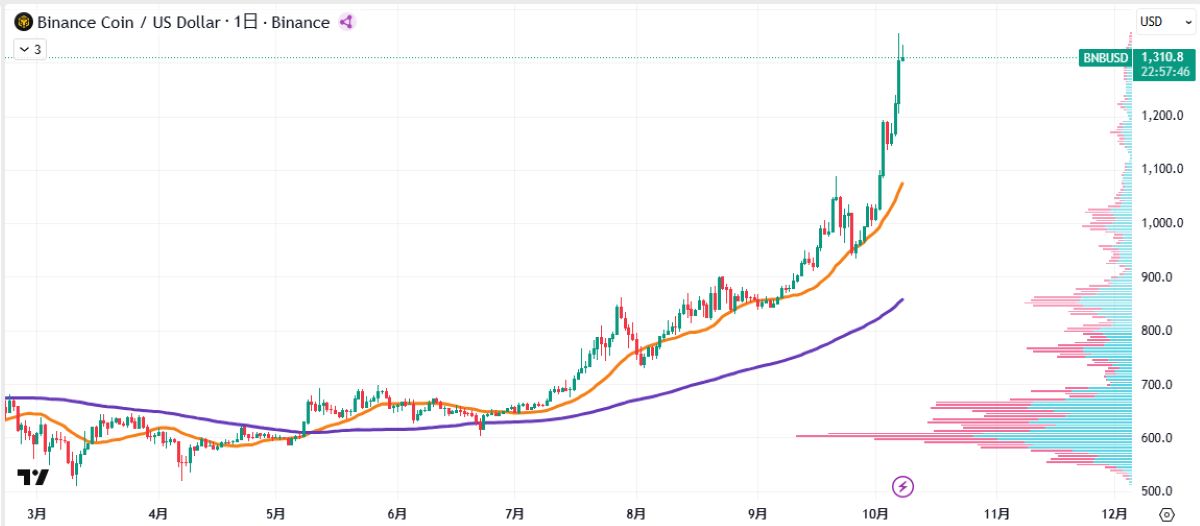Click the TradingView logo in the chart corner
Viewport: 1200px width, 526px height.
pyautogui.click(x=33, y=477)
